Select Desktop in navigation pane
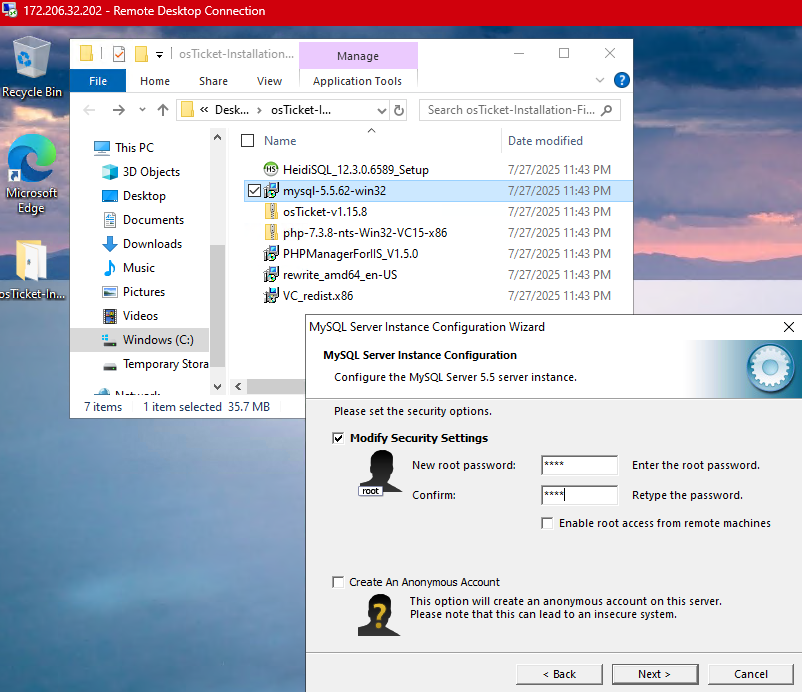The height and width of the screenshot is (692, 802). 133,196
